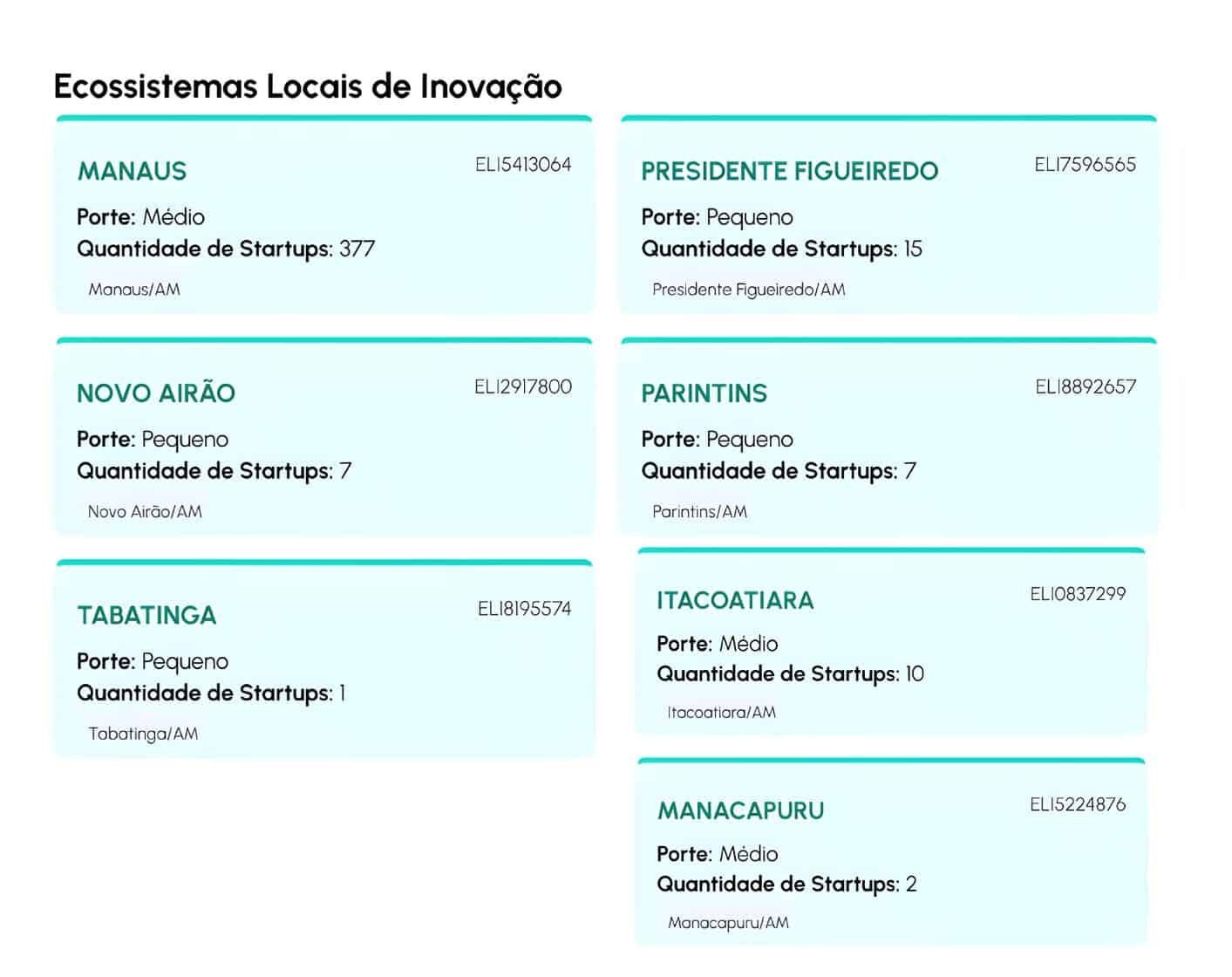Select the code ELI5224876
1232x977 pixels.
pyautogui.click(x=1078, y=804)
